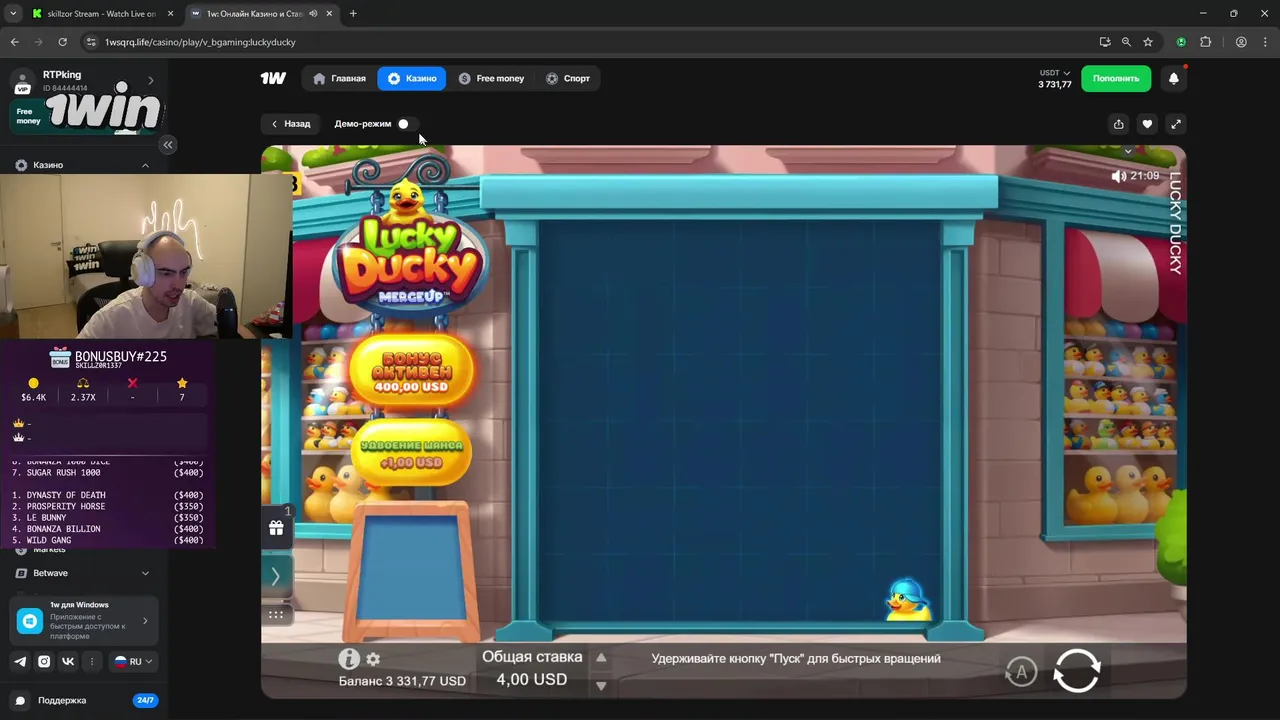Open notifications bell icon

point(1174,78)
